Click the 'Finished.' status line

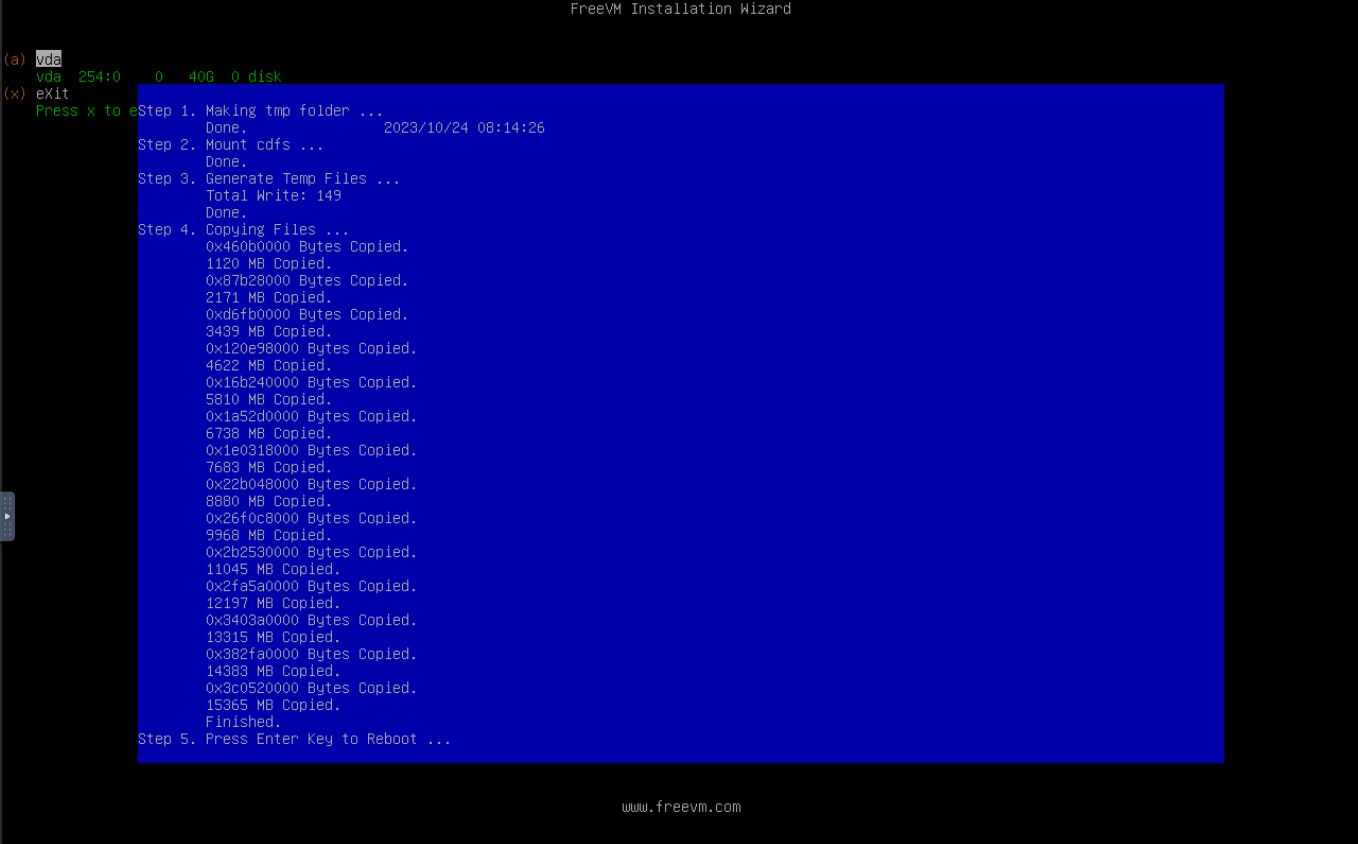click(x=243, y=722)
